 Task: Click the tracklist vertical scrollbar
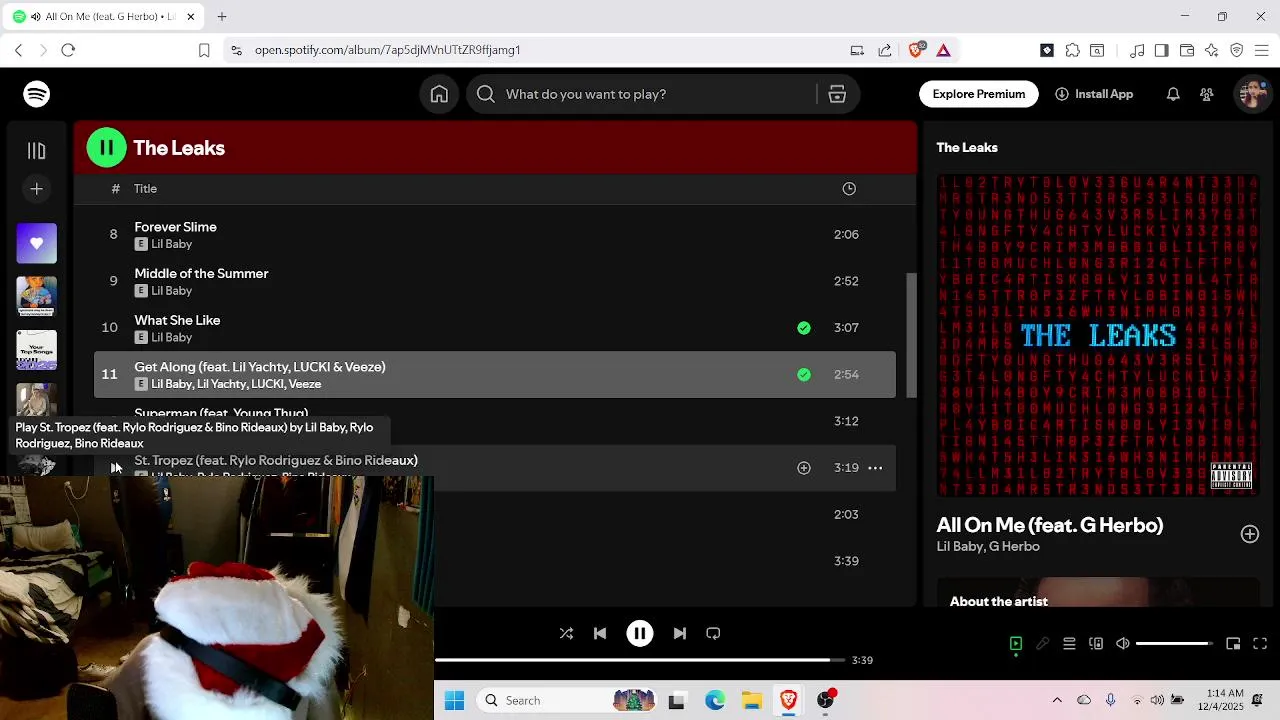click(911, 335)
